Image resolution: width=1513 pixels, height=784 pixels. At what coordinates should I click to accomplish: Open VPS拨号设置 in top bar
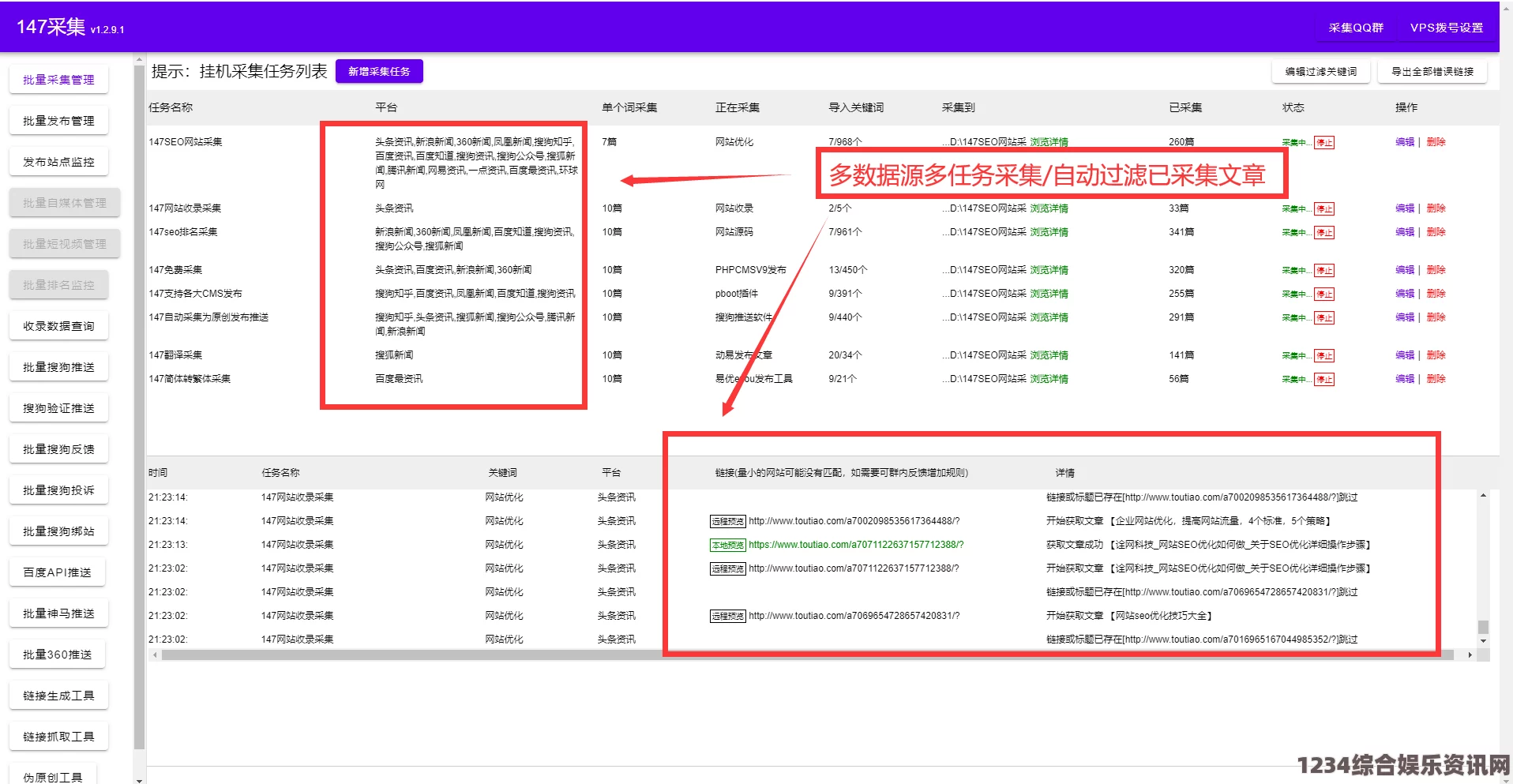pos(1446,28)
